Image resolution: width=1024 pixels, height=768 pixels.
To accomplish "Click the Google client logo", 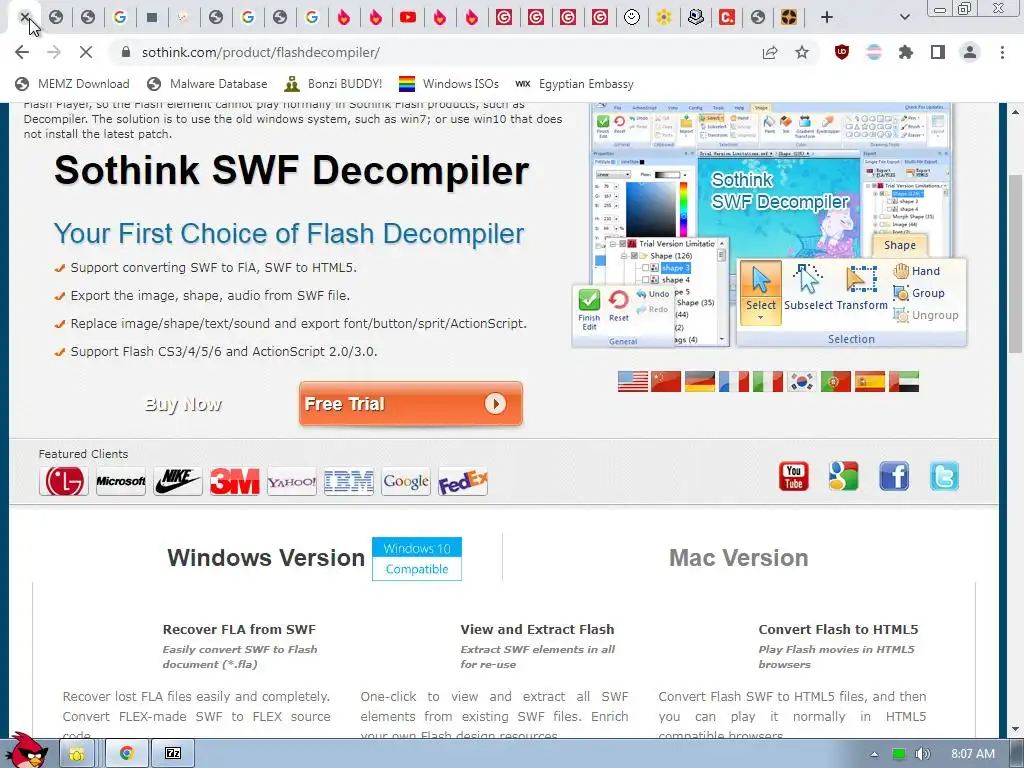I will pyautogui.click(x=406, y=481).
